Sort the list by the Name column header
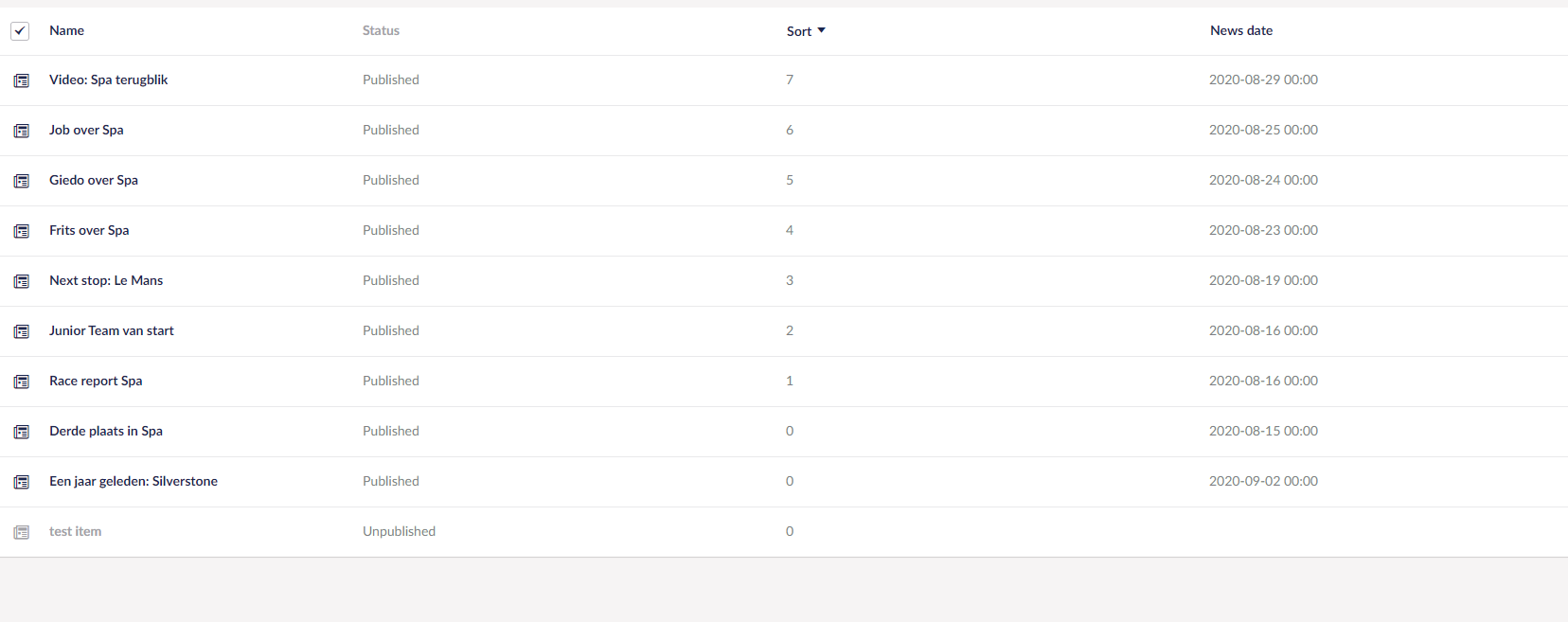Image resolution: width=1568 pixels, height=622 pixels. [x=66, y=30]
